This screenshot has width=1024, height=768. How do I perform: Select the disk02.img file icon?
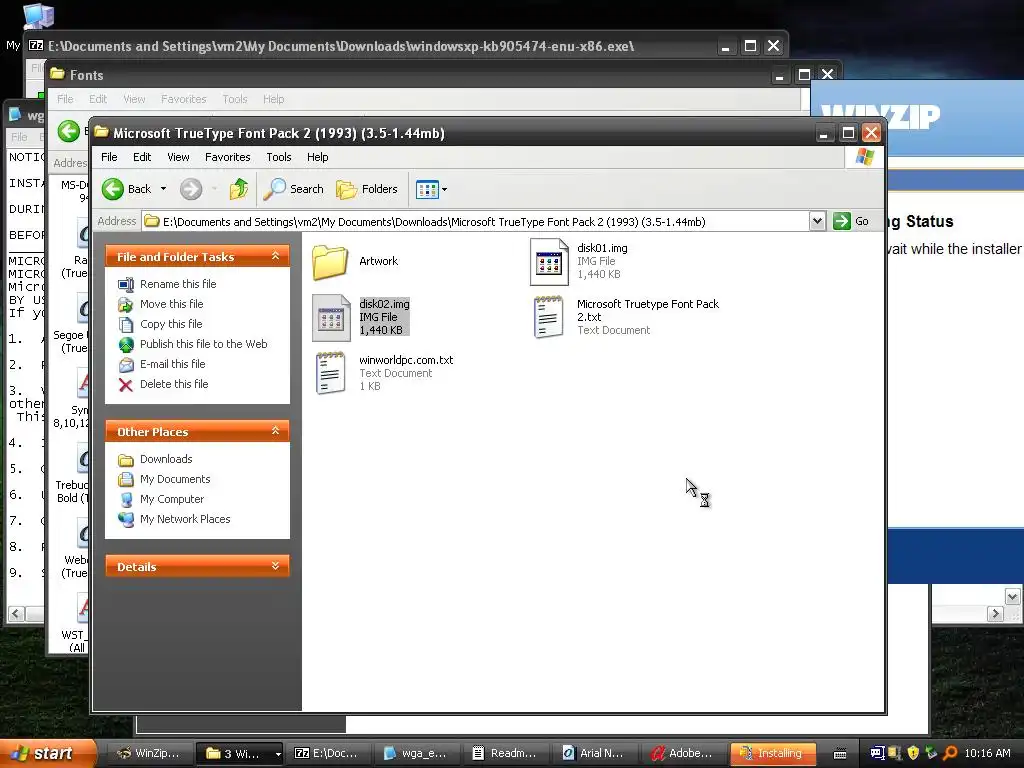coord(331,318)
